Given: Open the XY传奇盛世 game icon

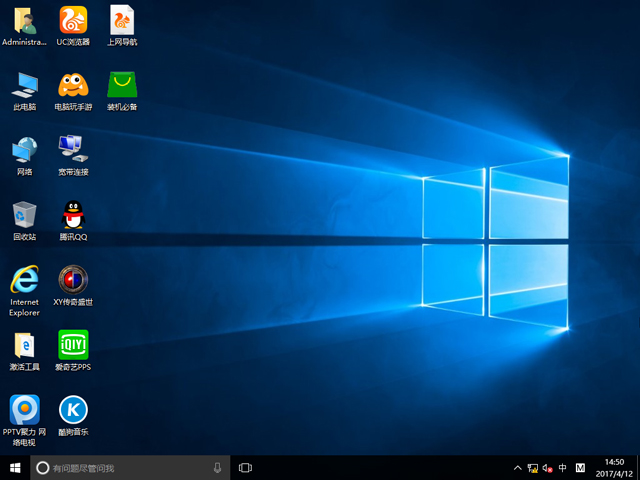Looking at the screenshot, I should point(72,279).
